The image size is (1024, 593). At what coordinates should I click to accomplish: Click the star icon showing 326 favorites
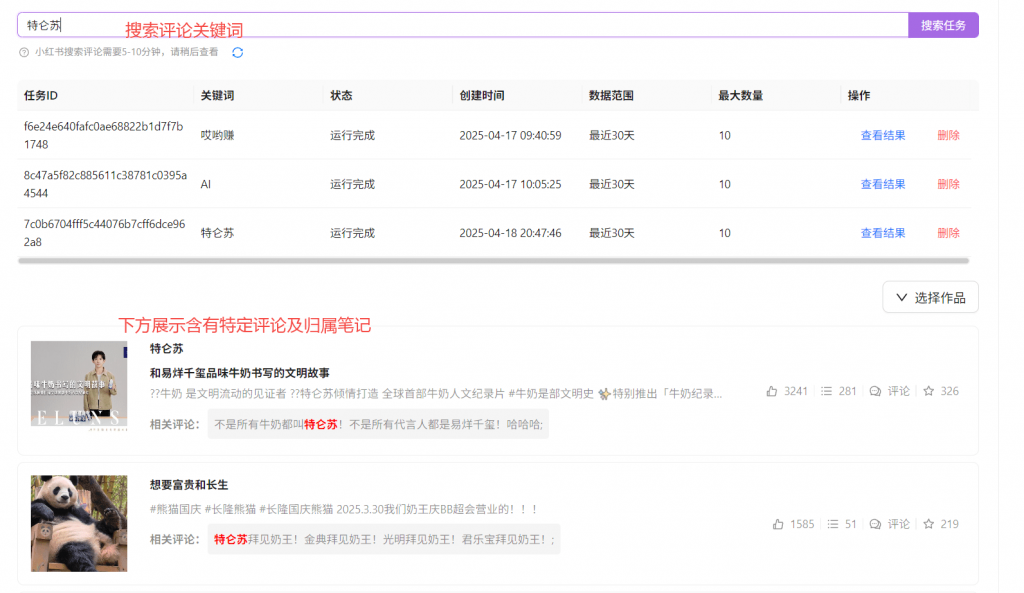[x=929, y=391]
